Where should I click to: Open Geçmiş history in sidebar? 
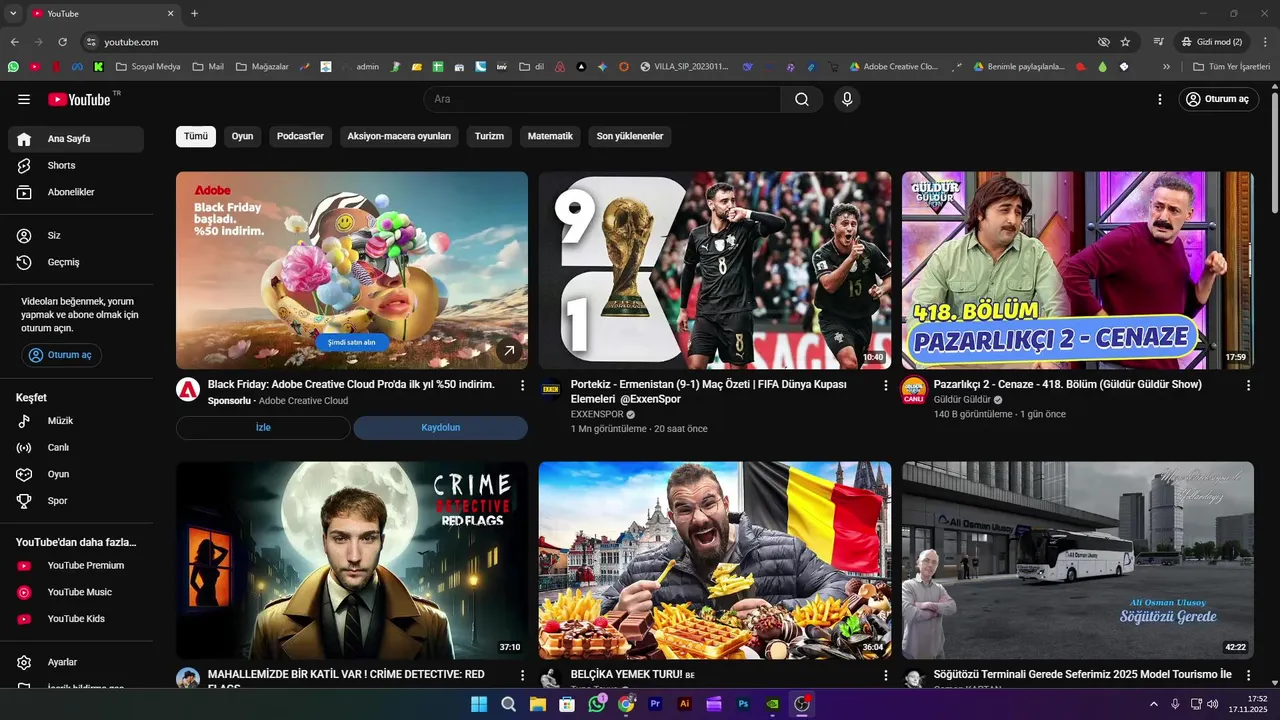tap(76, 262)
